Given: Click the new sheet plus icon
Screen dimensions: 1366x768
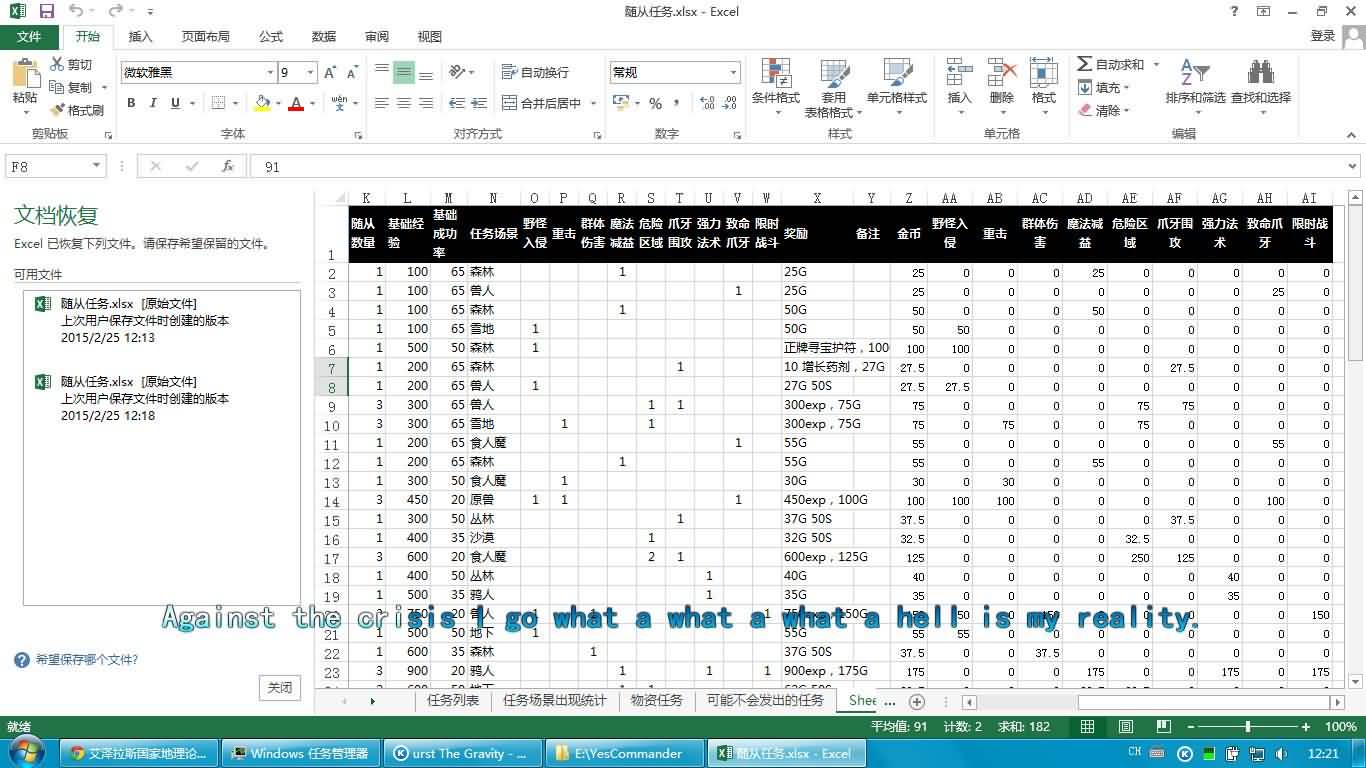Looking at the screenshot, I should (x=917, y=701).
